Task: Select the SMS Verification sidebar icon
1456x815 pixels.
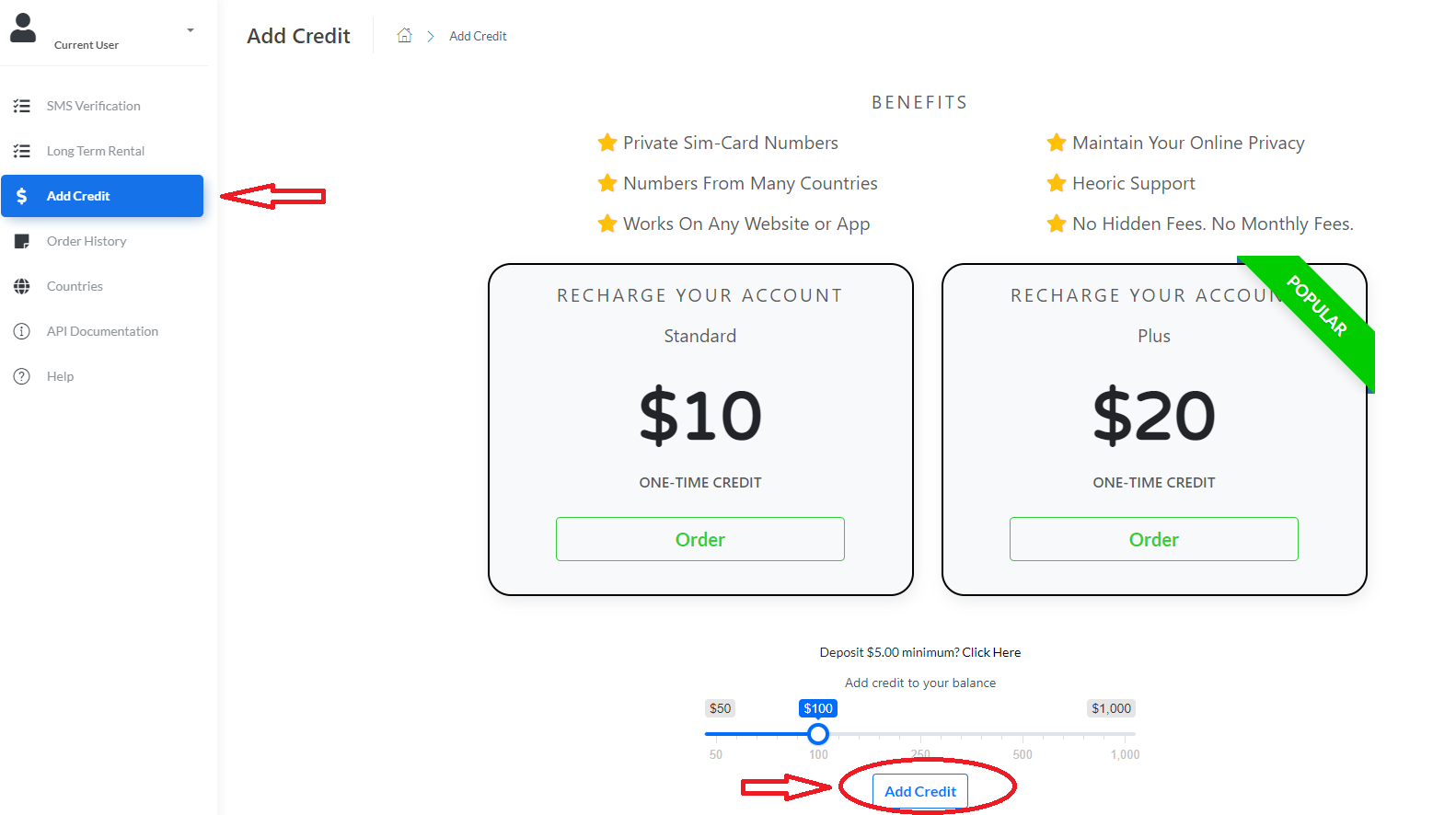Action: click(x=22, y=106)
